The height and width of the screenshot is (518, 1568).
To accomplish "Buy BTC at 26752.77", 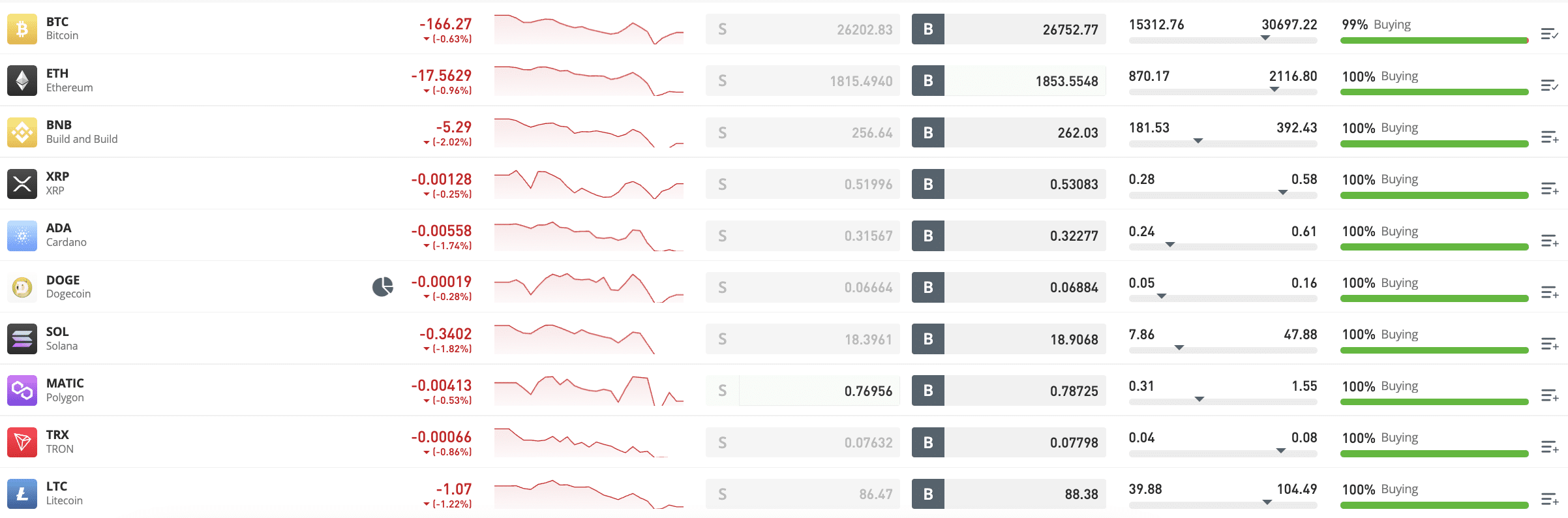I will pos(1009,29).
